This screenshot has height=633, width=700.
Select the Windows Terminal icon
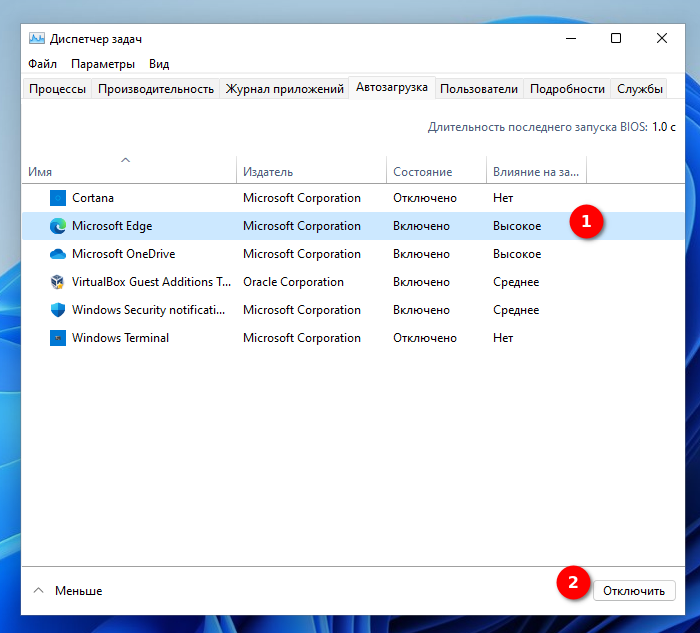click(58, 338)
